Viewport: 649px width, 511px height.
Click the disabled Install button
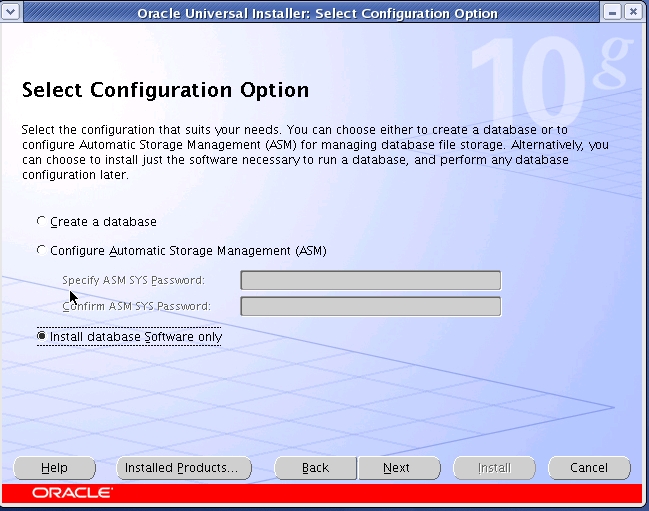pyautogui.click(x=494, y=468)
